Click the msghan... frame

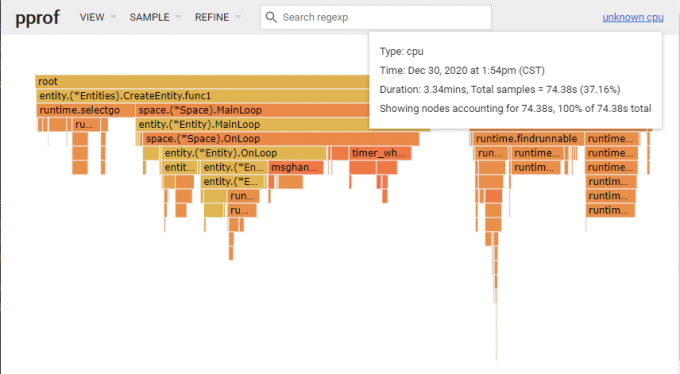tap(296, 167)
